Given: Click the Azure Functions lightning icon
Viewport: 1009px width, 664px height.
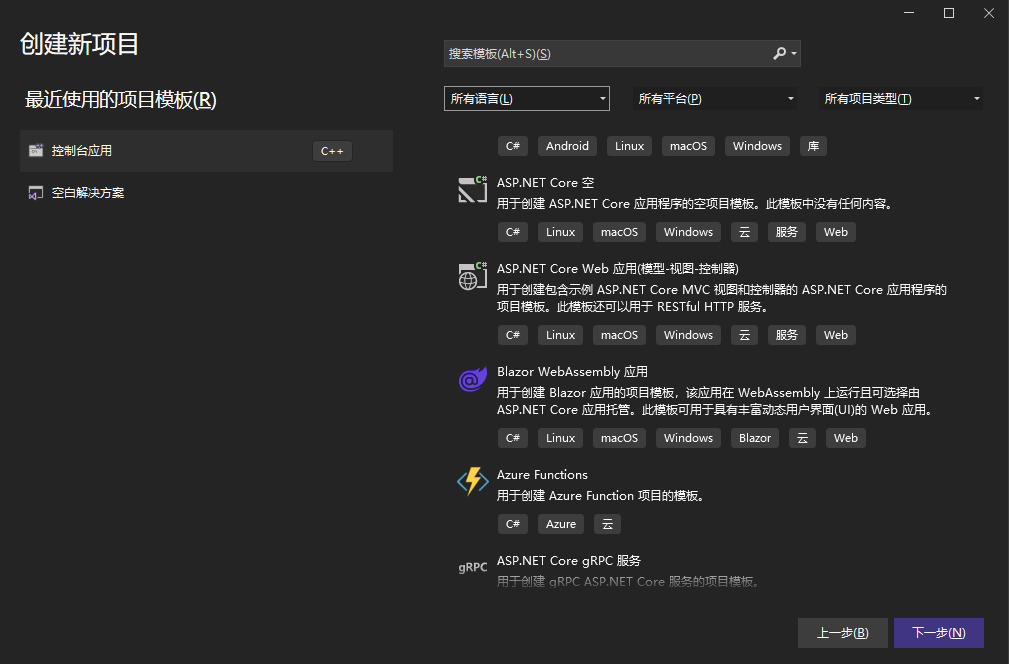Looking at the screenshot, I should coord(472,482).
